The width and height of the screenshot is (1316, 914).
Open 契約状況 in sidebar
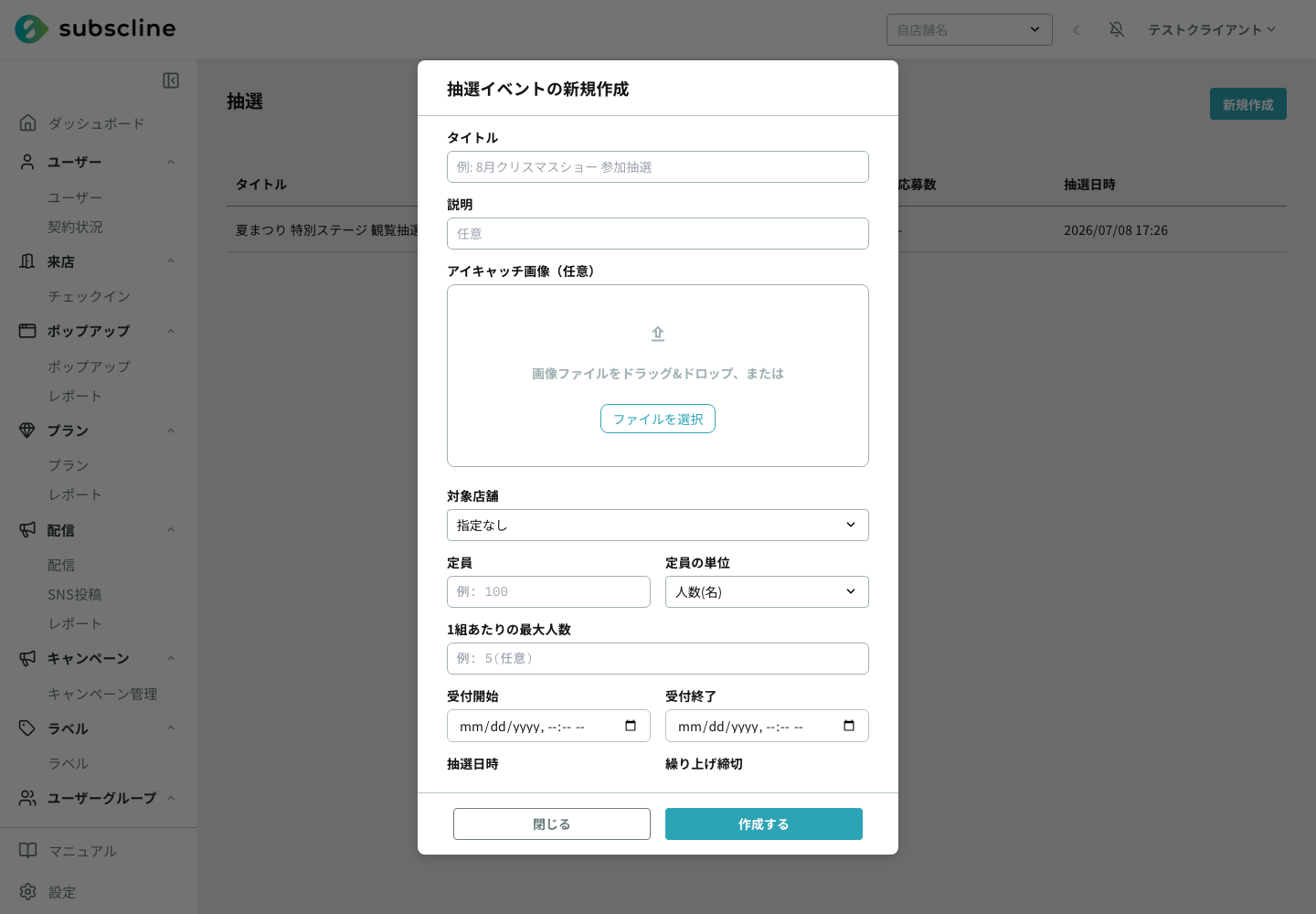75,227
